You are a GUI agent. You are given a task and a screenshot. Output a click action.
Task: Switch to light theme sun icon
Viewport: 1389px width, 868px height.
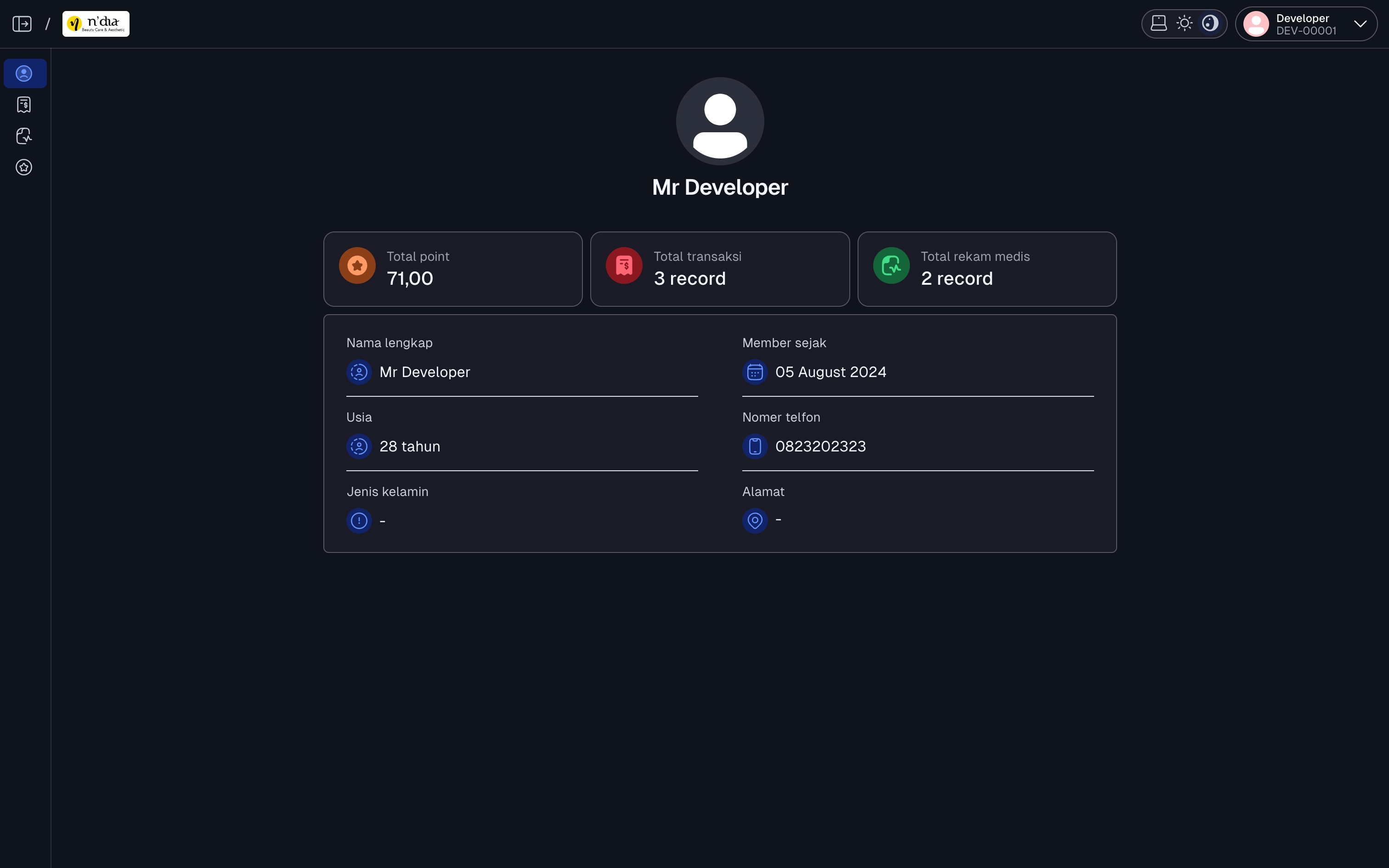[x=1184, y=23]
